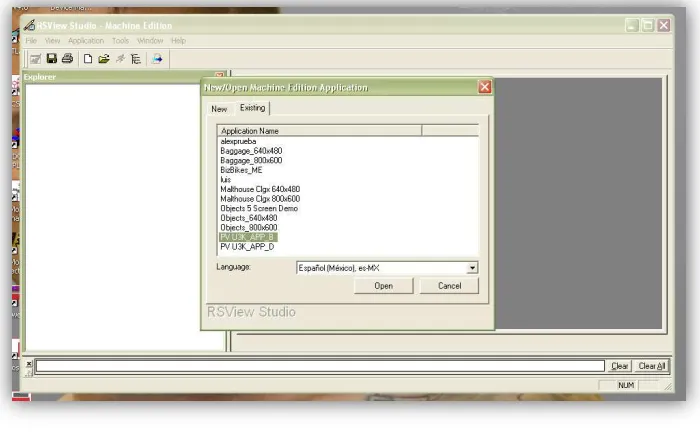Close the New/Open Machine Edition Application dialog
This screenshot has width=700, height=438.
tap(485, 87)
